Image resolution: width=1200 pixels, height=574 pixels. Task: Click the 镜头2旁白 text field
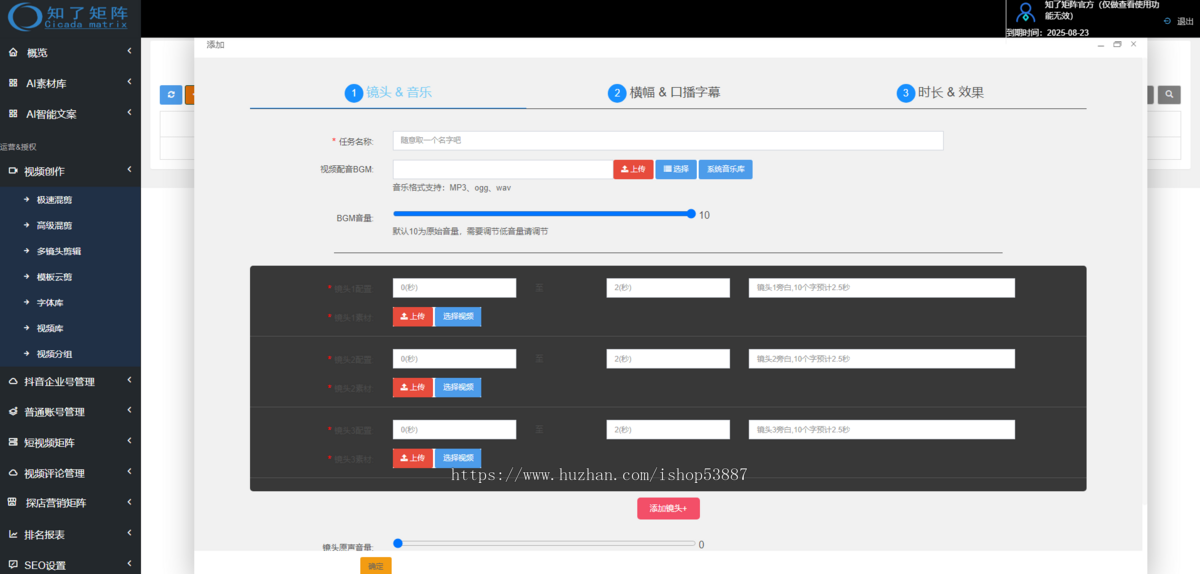pyautogui.click(x=882, y=359)
